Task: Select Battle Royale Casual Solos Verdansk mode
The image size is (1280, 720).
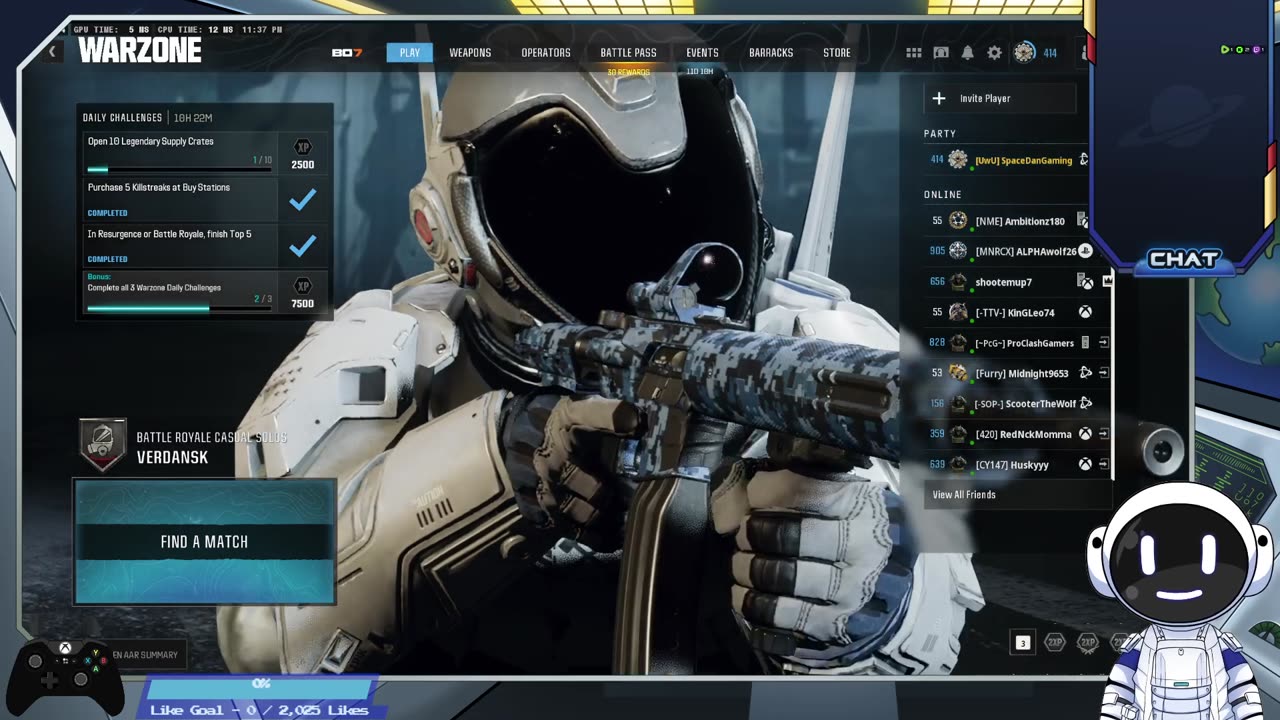Action: coord(183,448)
